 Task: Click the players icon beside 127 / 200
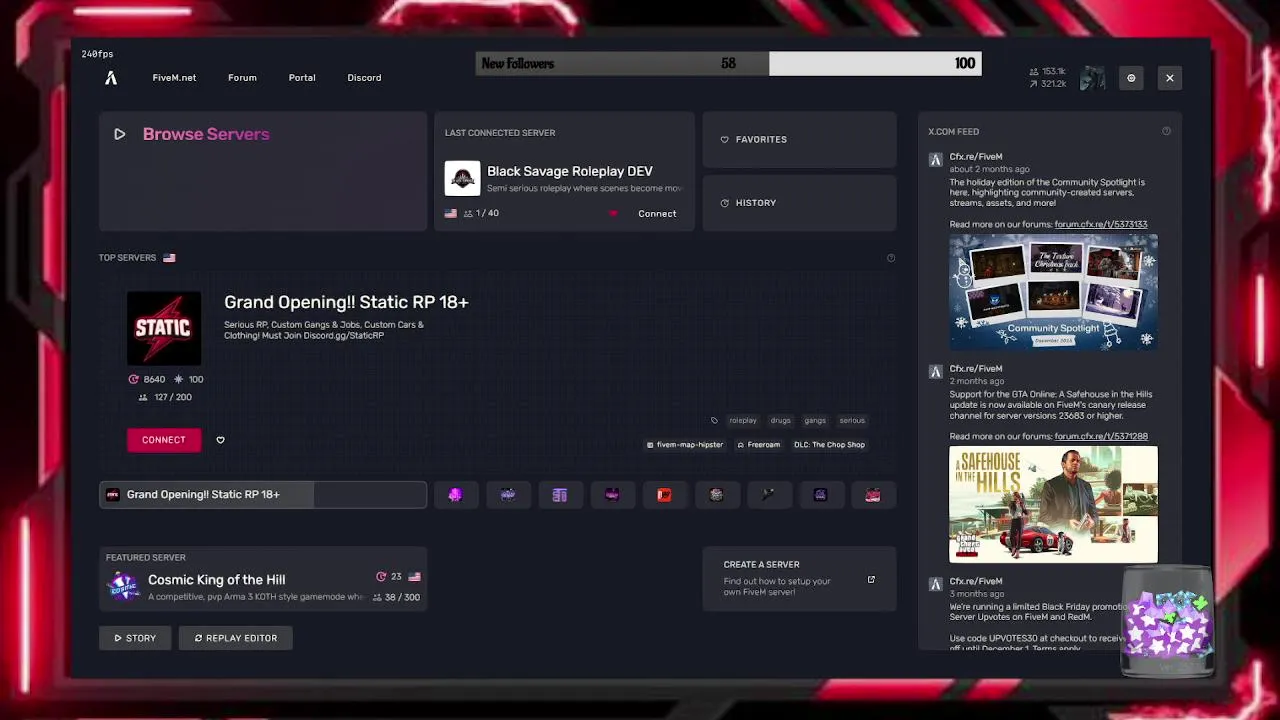pyautogui.click(x=143, y=398)
